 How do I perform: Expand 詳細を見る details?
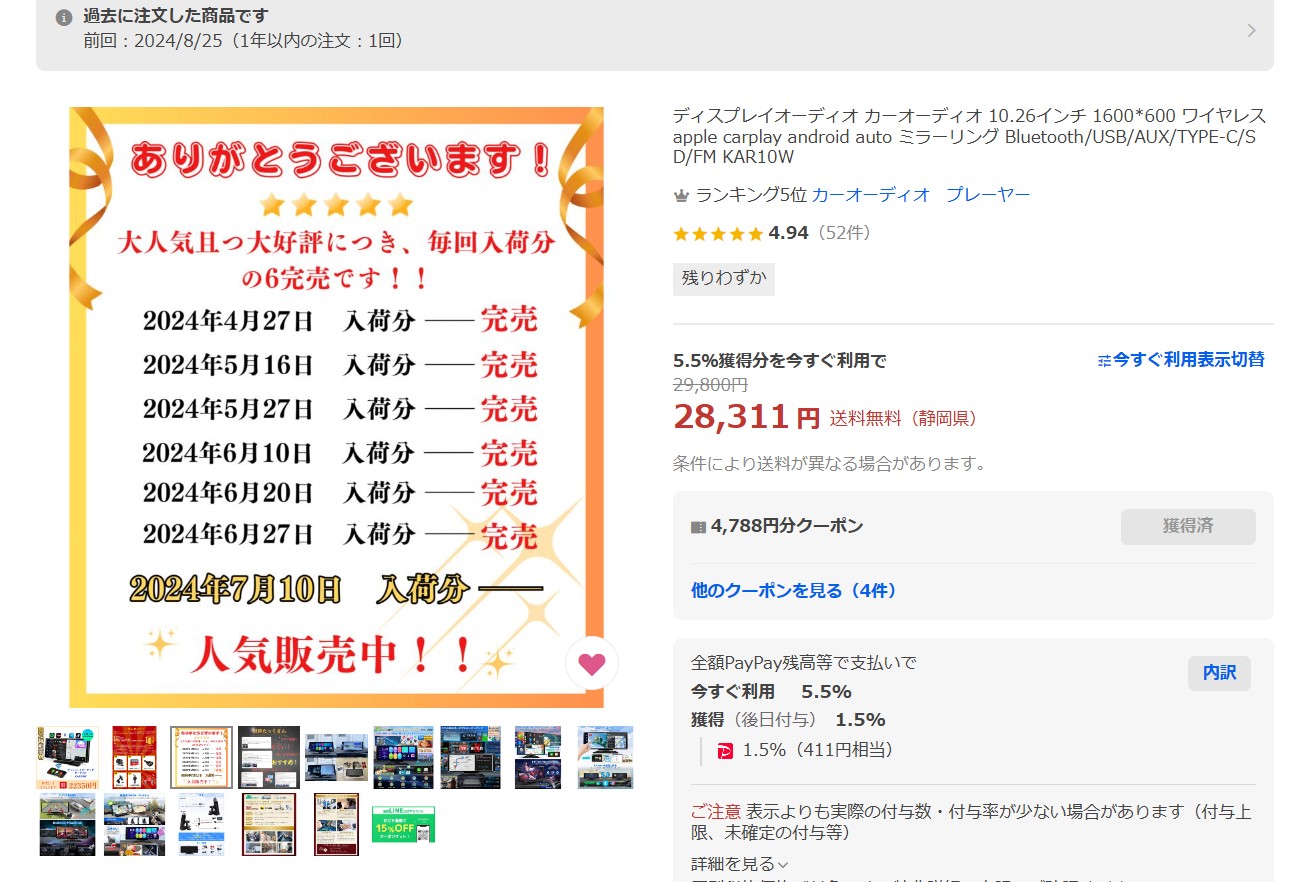click(x=740, y=864)
